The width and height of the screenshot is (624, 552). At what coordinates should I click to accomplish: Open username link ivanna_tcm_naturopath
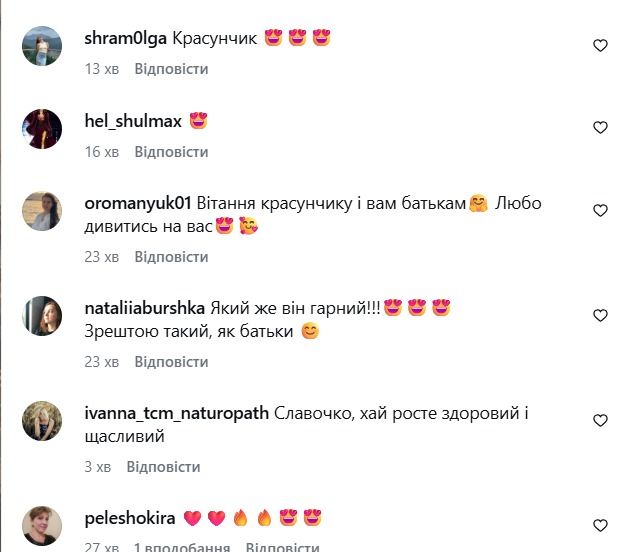(177, 414)
